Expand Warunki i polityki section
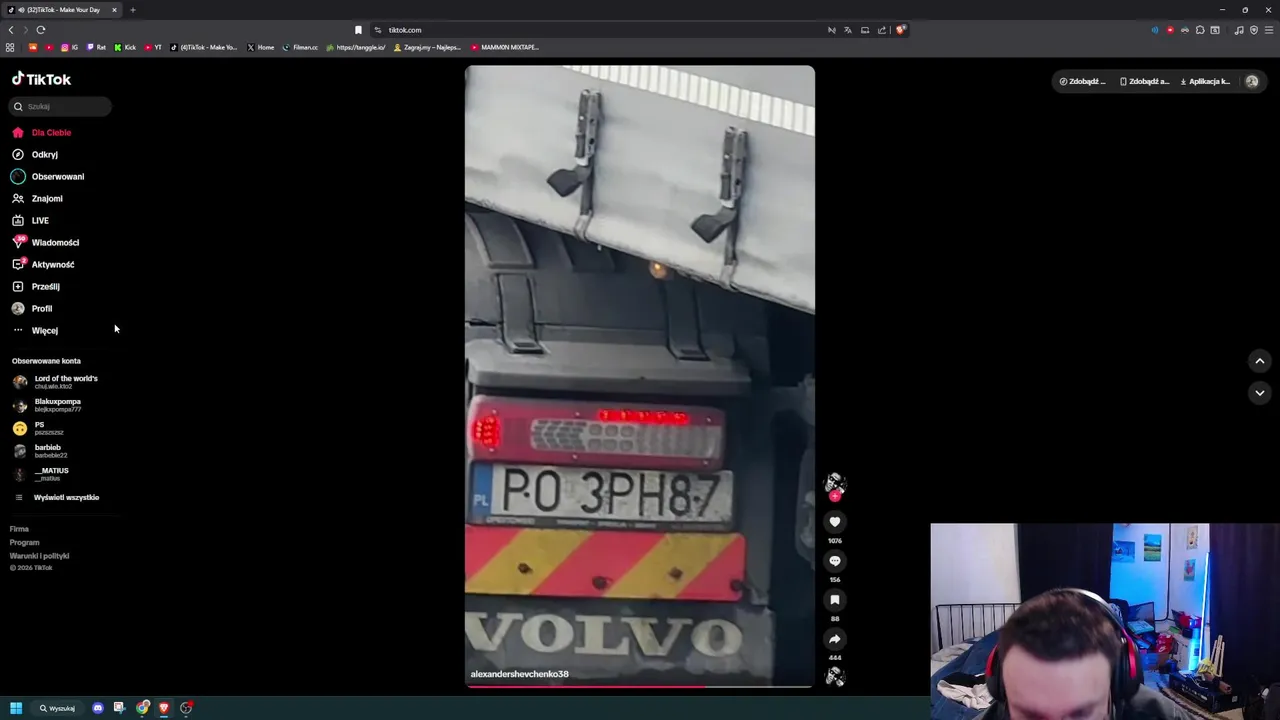Screen dimensions: 1280x720 click(39, 556)
